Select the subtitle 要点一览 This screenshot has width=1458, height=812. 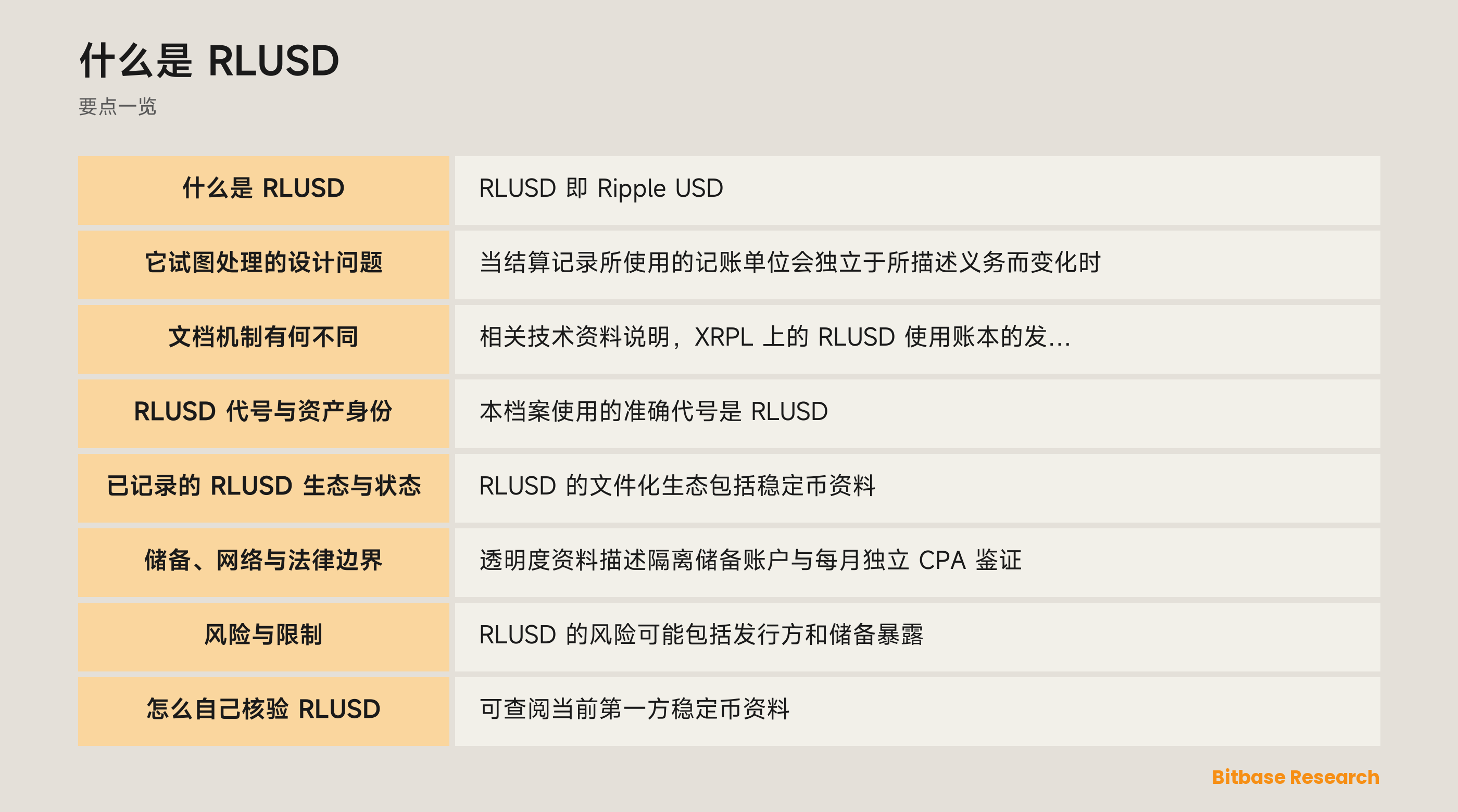point(117,106)
